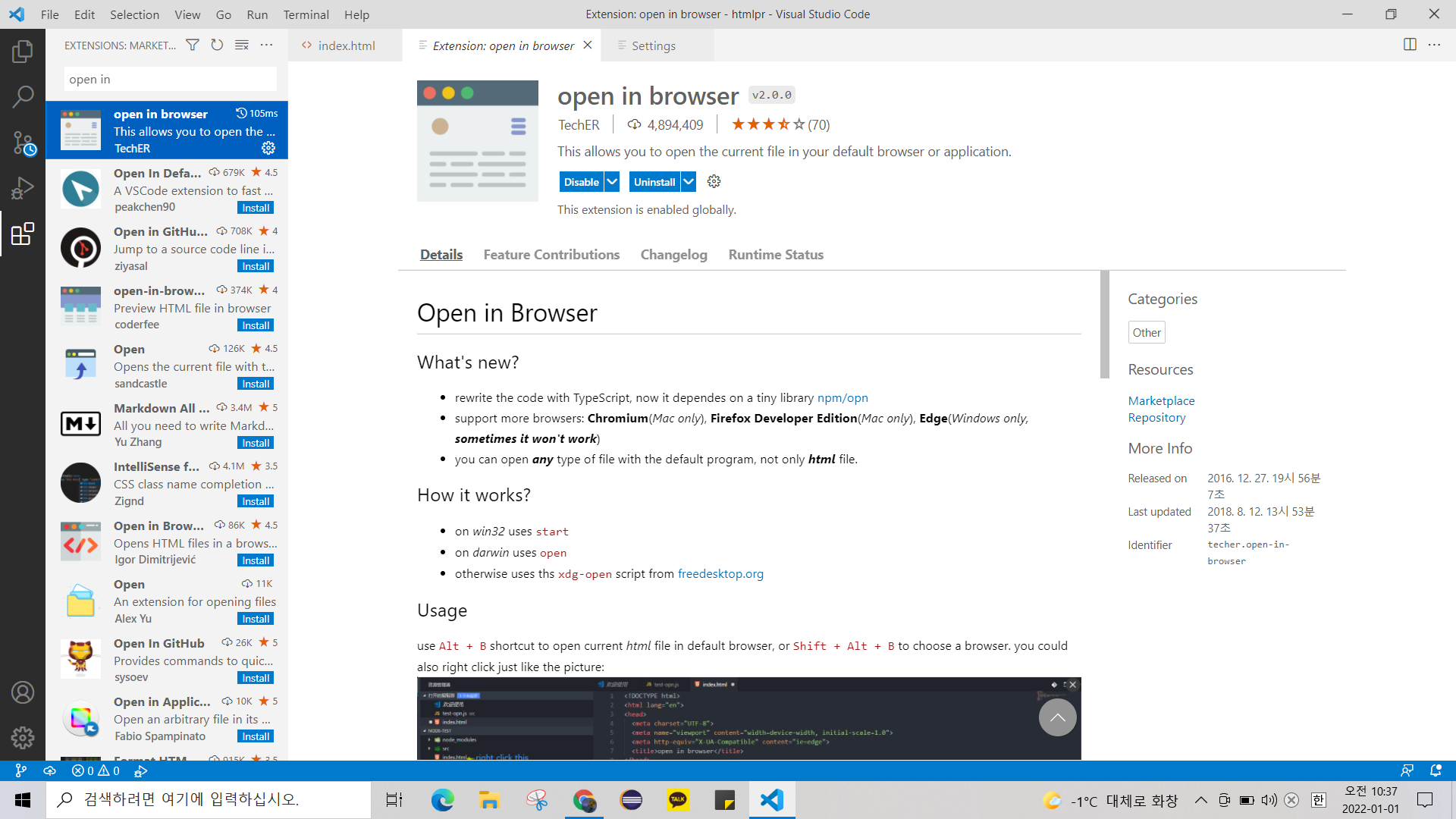Clear extensions search results icon

[242, 45]
